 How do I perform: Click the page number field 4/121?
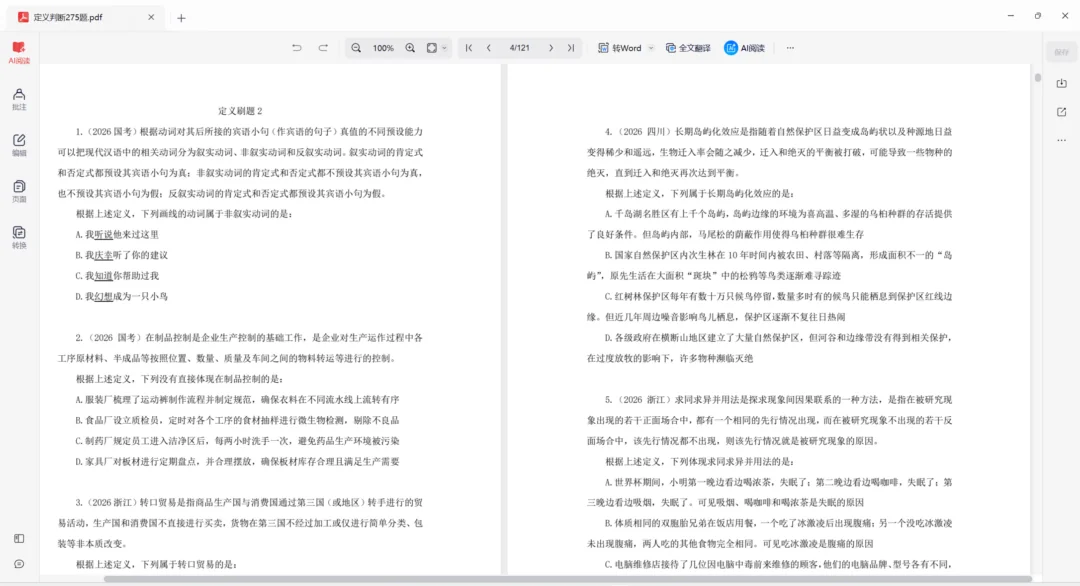pyautogui.click(x=519, y=48)
